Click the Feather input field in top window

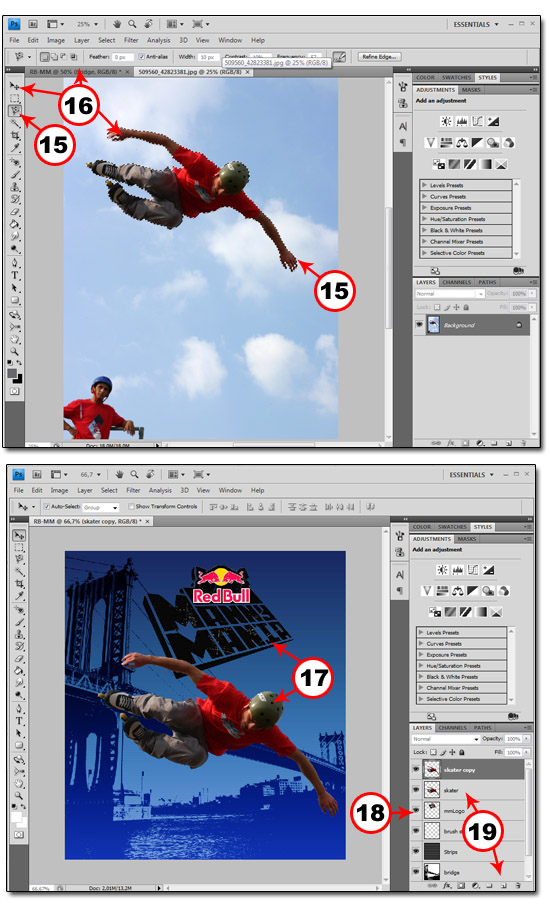coord(123,57)
